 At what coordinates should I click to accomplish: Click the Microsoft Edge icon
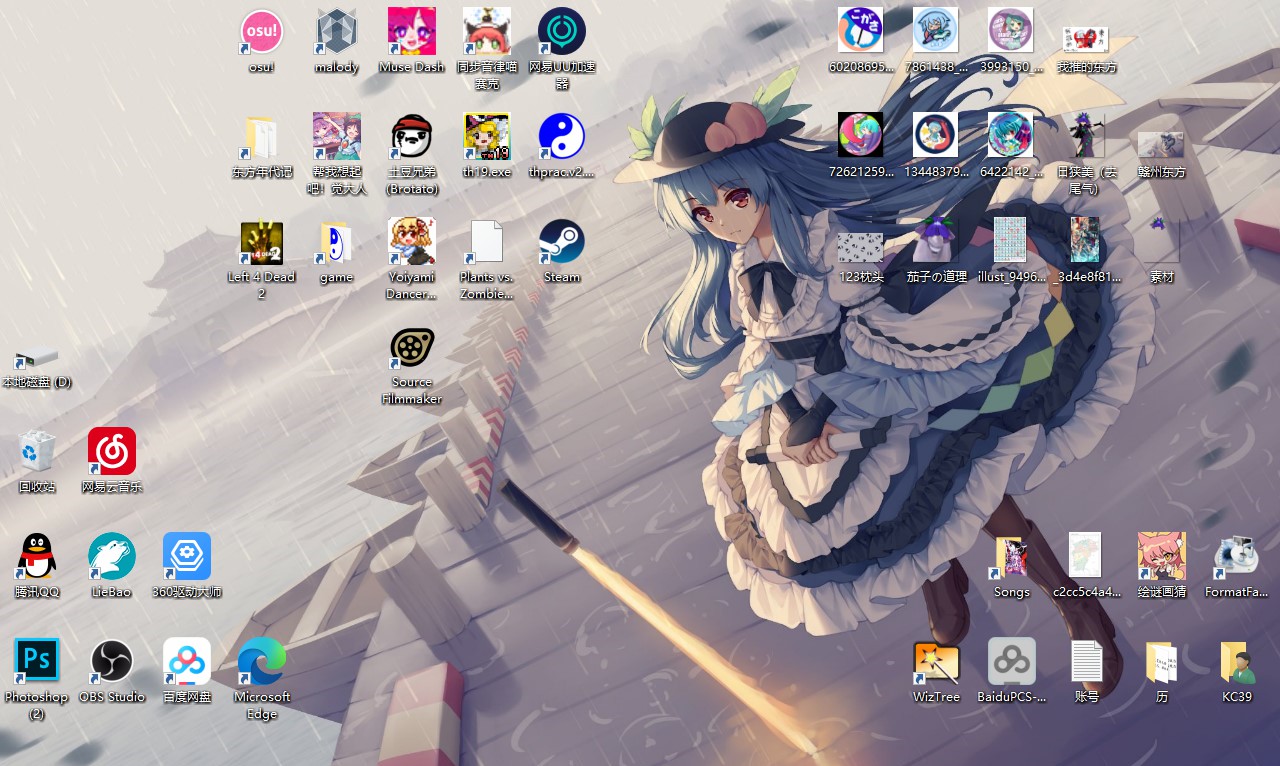coord(261,661)
